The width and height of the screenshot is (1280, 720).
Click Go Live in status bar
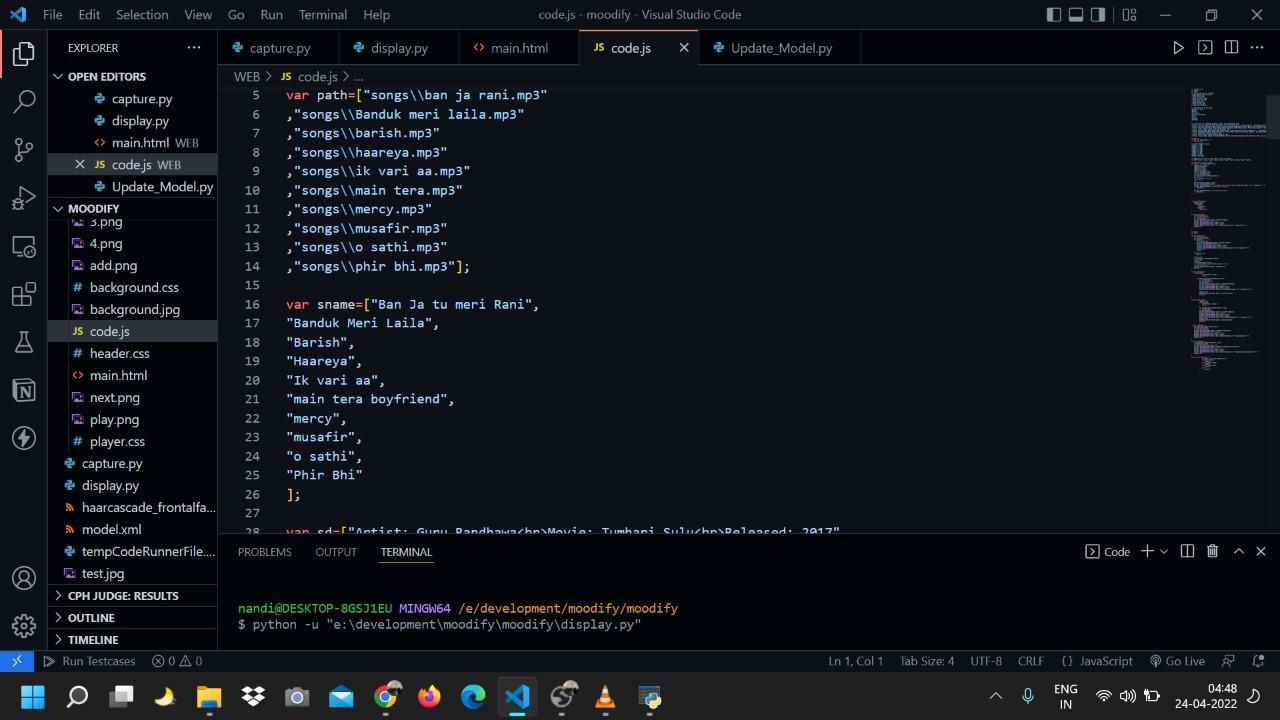click(x=1177, y=661)
